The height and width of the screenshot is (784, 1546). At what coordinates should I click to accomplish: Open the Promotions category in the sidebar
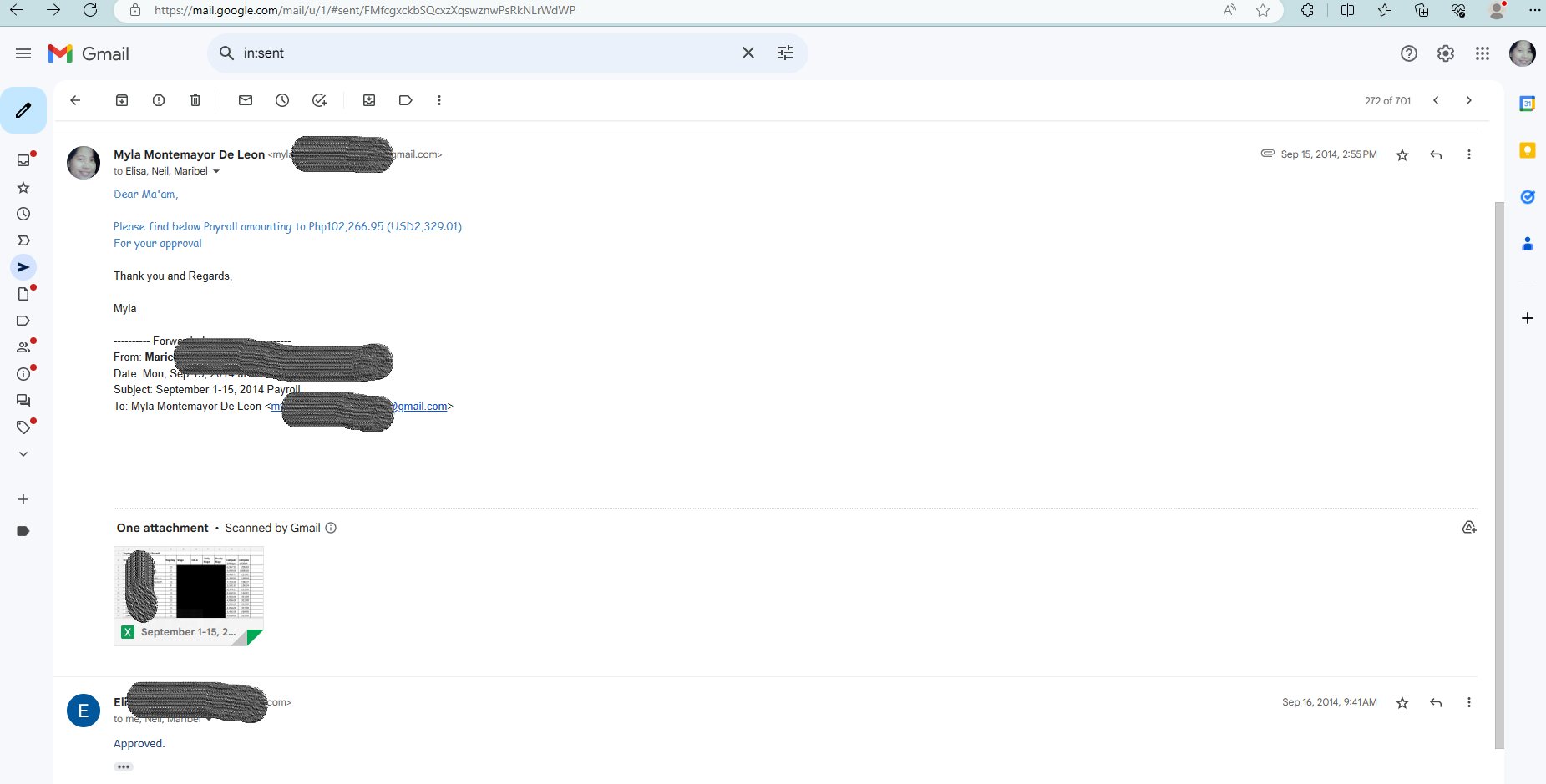click(23, 427)
